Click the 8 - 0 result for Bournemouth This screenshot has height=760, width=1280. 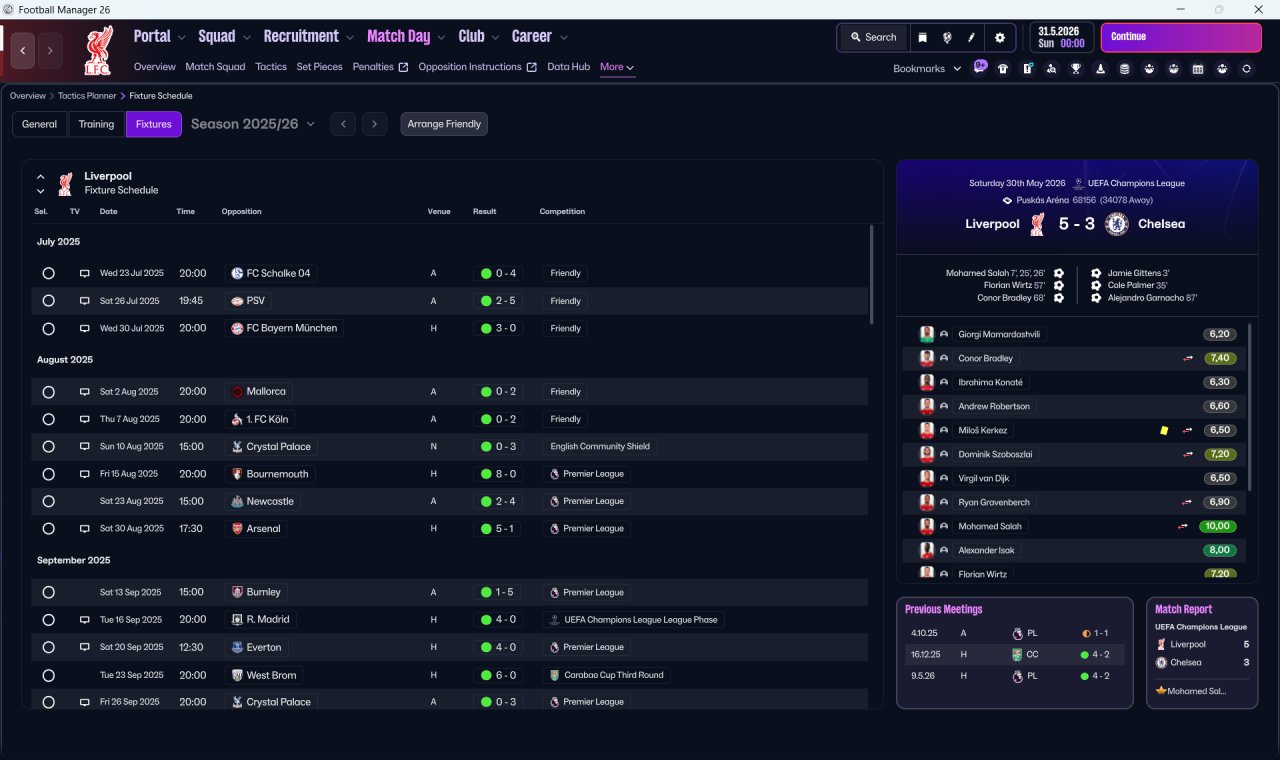pyautogui.click(x=497, y=474)
